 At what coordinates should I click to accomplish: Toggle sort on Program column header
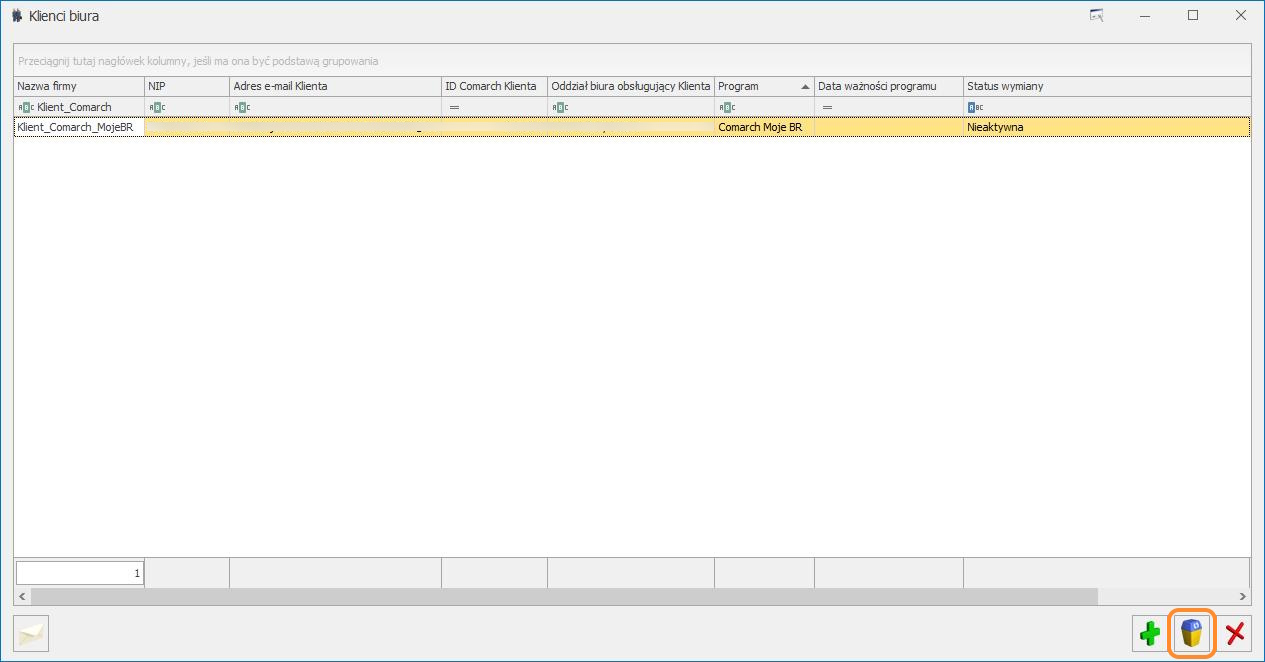point(764,87)
